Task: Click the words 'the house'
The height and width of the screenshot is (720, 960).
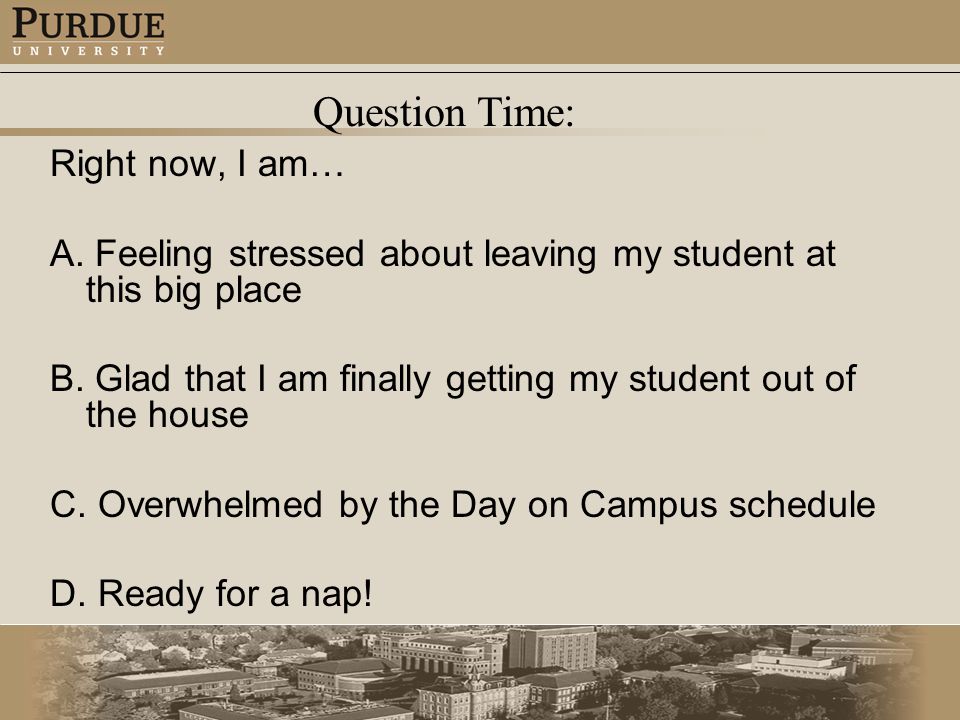Action: (x=167, y=415)
